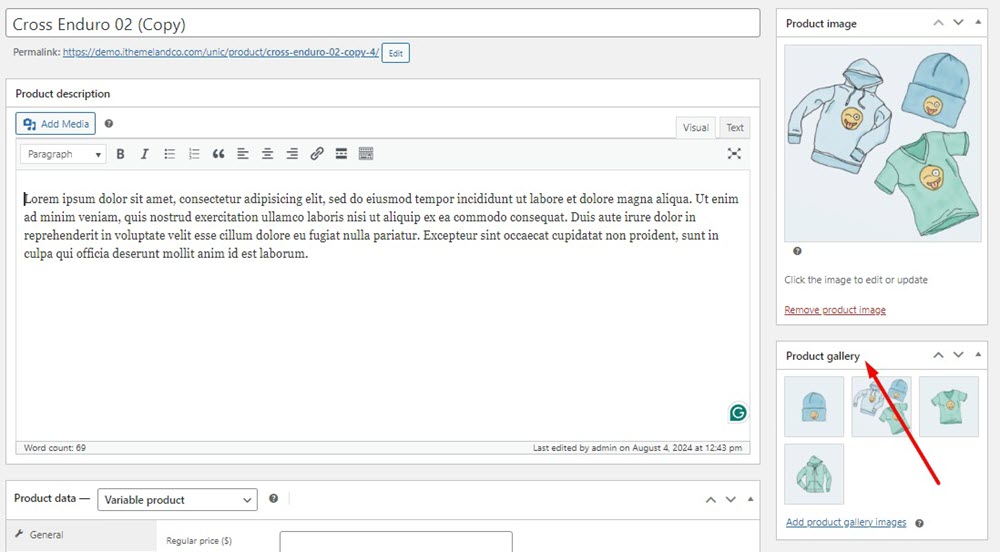Screen dimensions: 1000x552
Task: Open help tip below product image
Action: pos(797,251)
